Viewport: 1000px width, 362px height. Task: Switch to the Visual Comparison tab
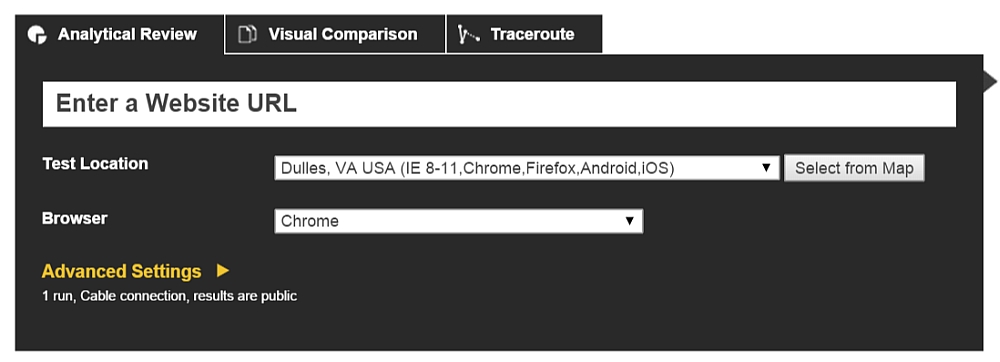coord(335,34)
